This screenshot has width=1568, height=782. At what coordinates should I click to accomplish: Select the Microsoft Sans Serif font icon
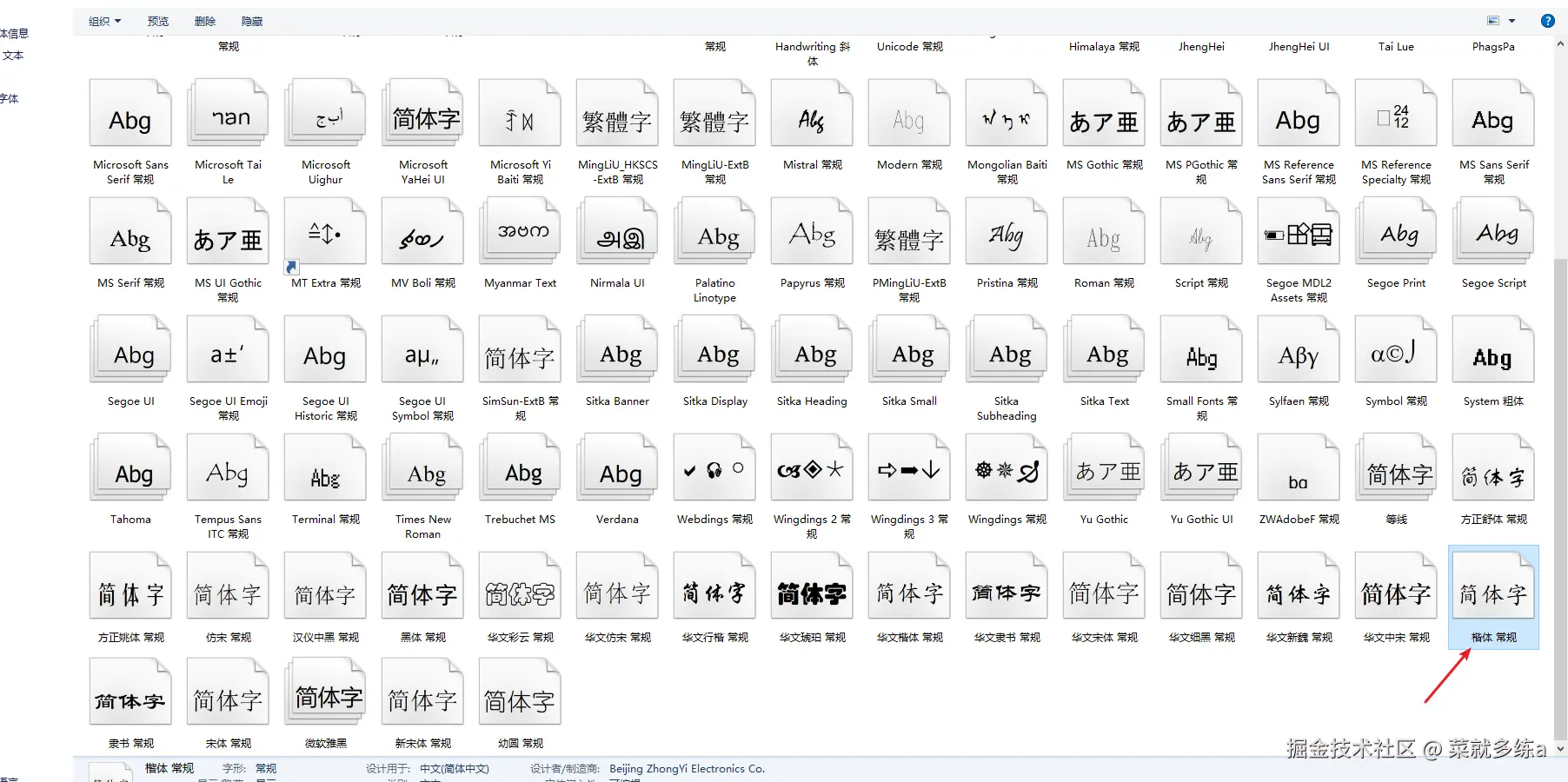pyautogui.click(x=130, y=113)
